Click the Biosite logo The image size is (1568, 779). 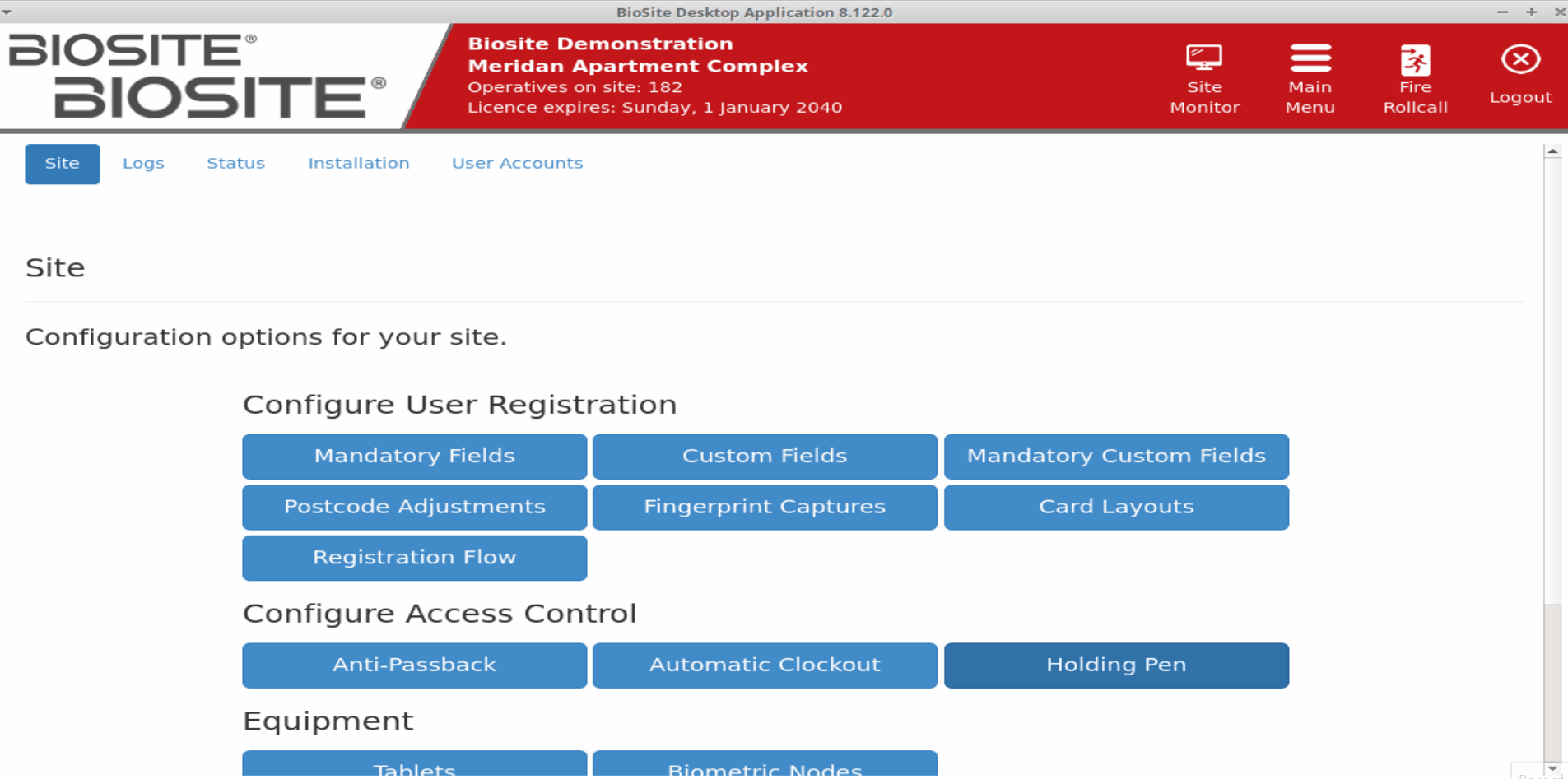[198, 76]
